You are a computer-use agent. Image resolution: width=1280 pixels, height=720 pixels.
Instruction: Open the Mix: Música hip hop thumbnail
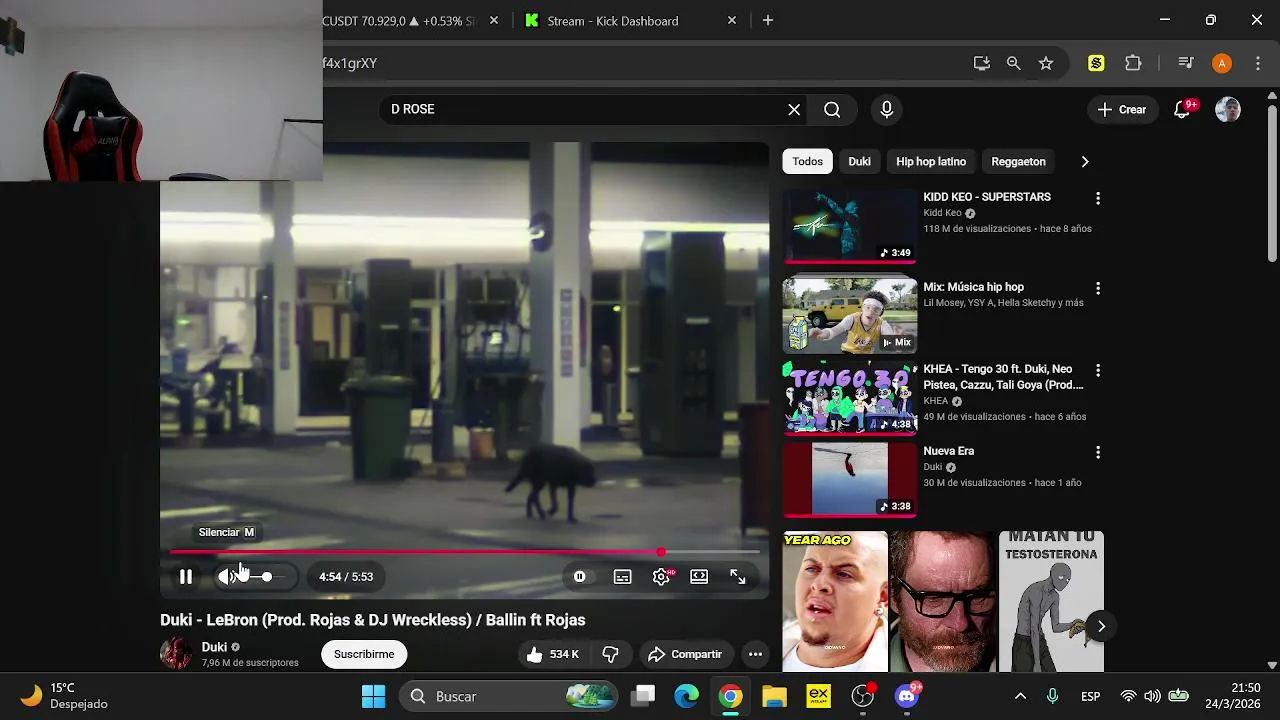point(849,315)
